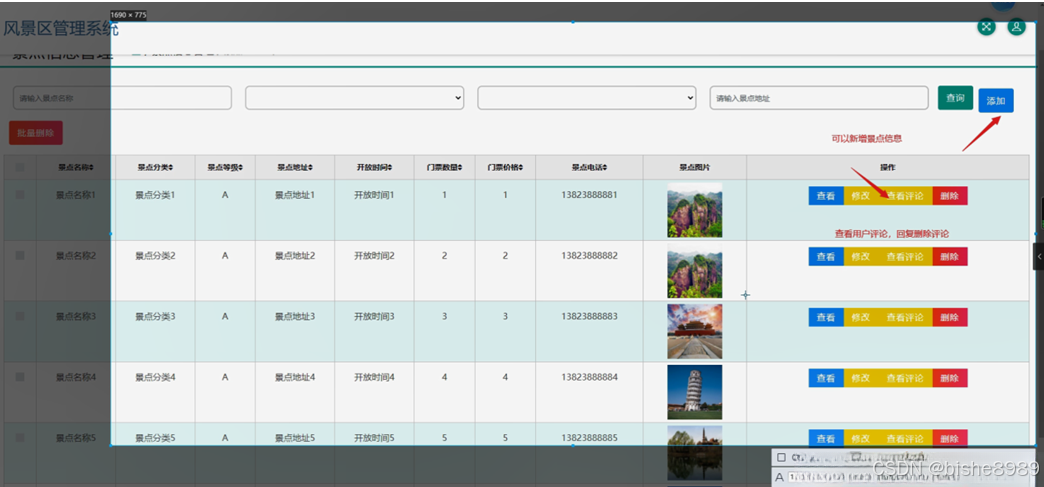Viewport: 1044px width, 487px height.
Task: Sort by 门票价格 column header
Action: (x=505, y=167)
